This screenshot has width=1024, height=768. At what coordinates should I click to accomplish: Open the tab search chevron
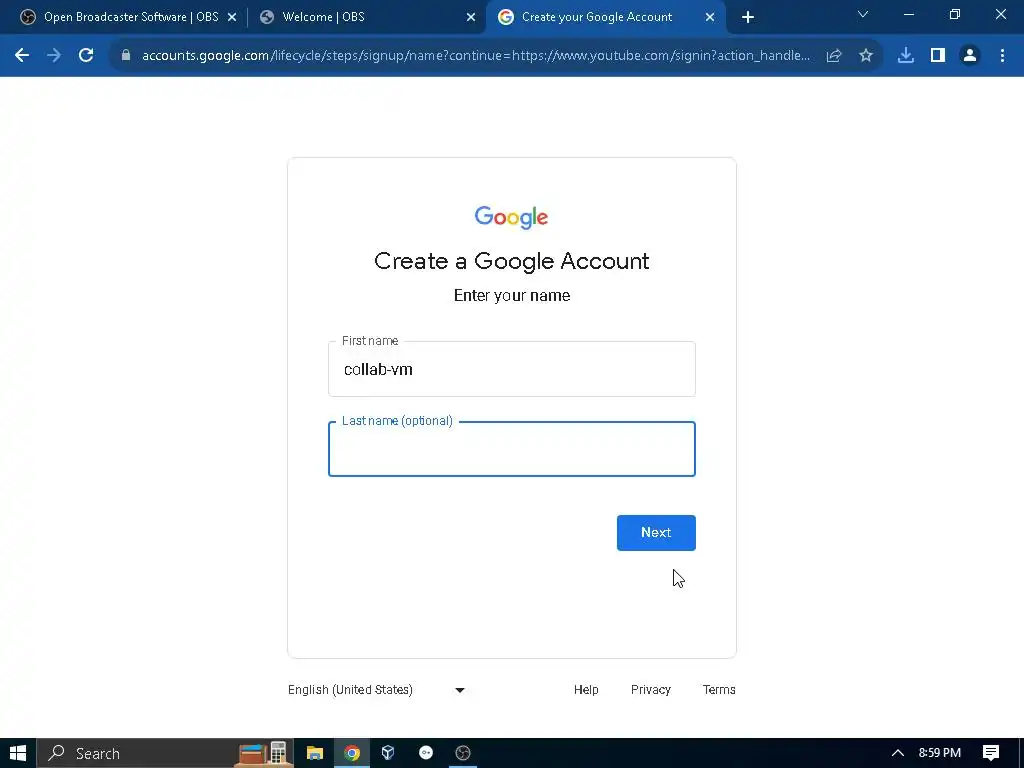coord(863,14)
